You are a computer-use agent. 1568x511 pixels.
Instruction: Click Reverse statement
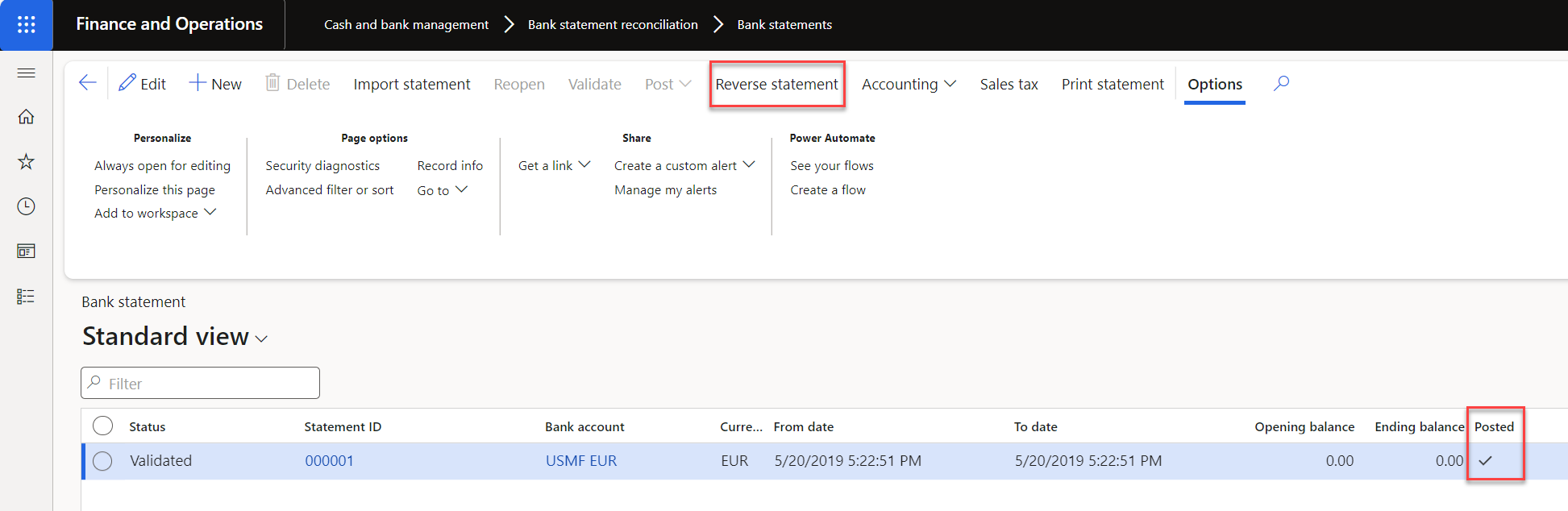pos(777,85)
